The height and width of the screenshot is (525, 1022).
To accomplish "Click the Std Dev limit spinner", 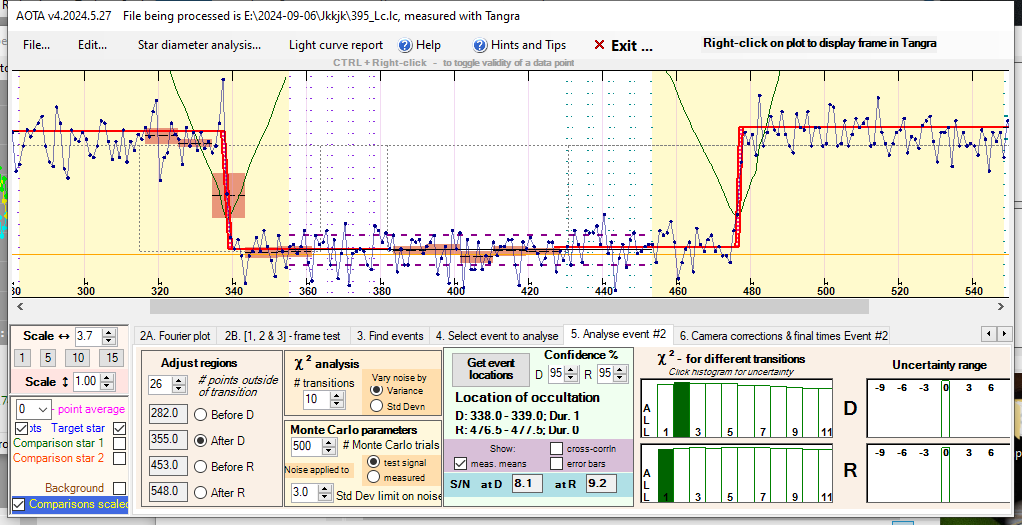I will 311,493.
